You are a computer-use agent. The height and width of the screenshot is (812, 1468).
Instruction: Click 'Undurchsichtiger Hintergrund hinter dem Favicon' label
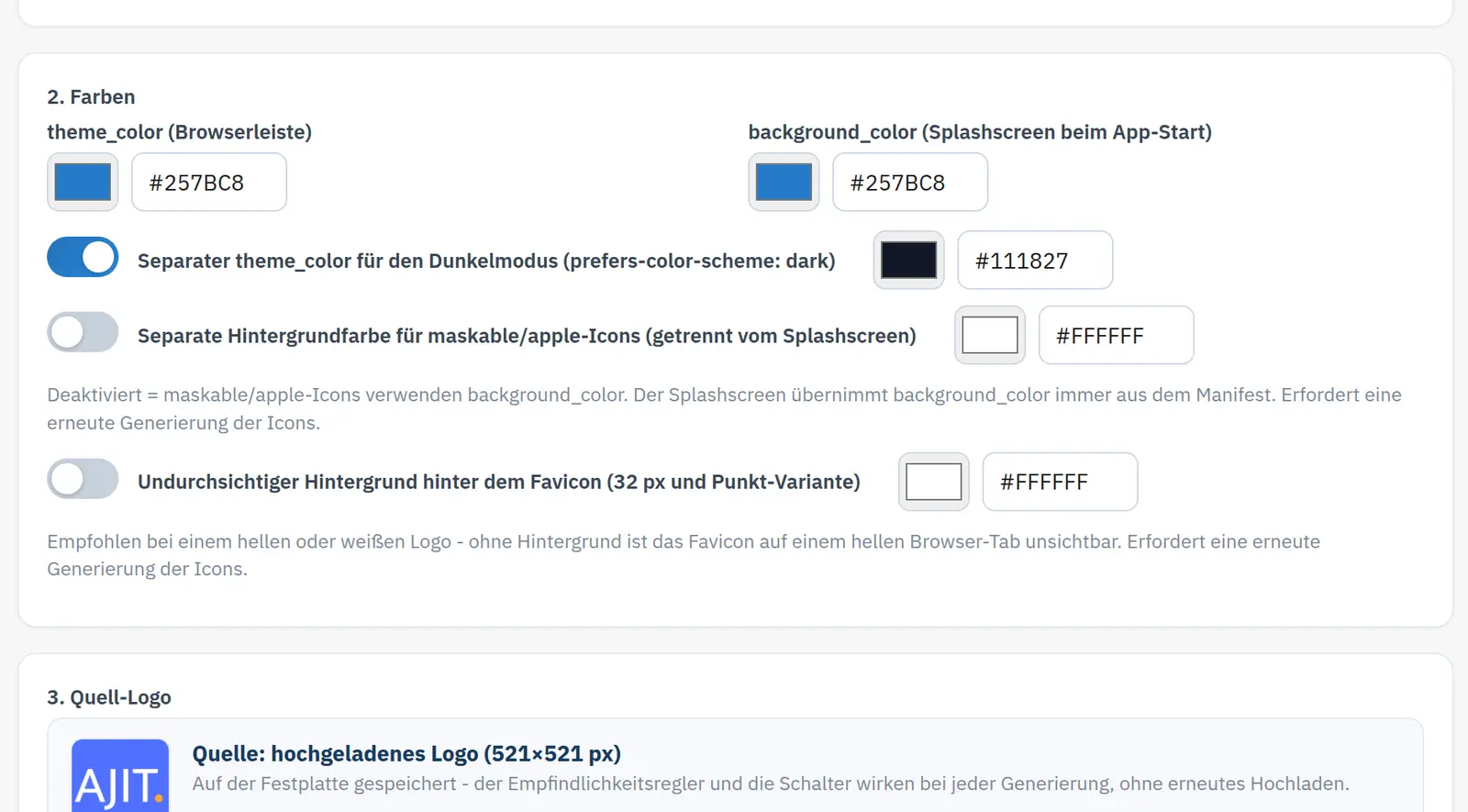499,483
